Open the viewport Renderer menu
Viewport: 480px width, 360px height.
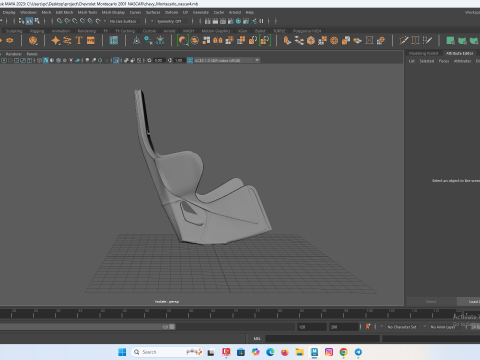13,54
